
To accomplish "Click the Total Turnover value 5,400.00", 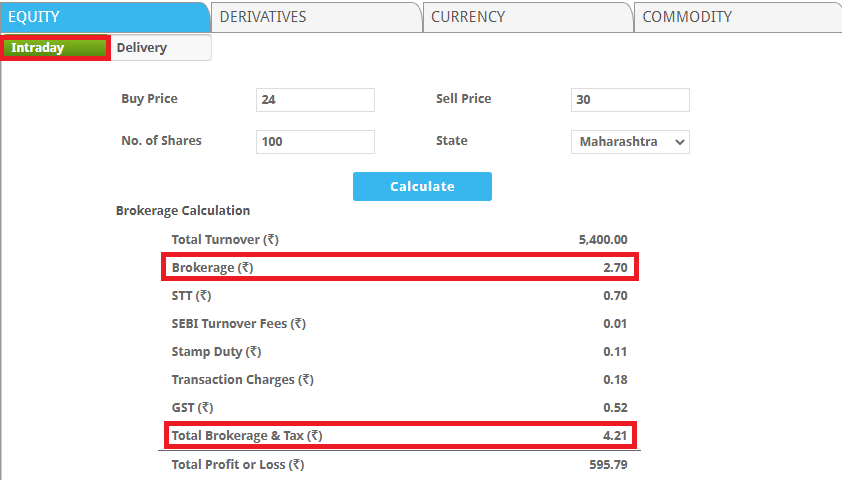I will 602,240.
